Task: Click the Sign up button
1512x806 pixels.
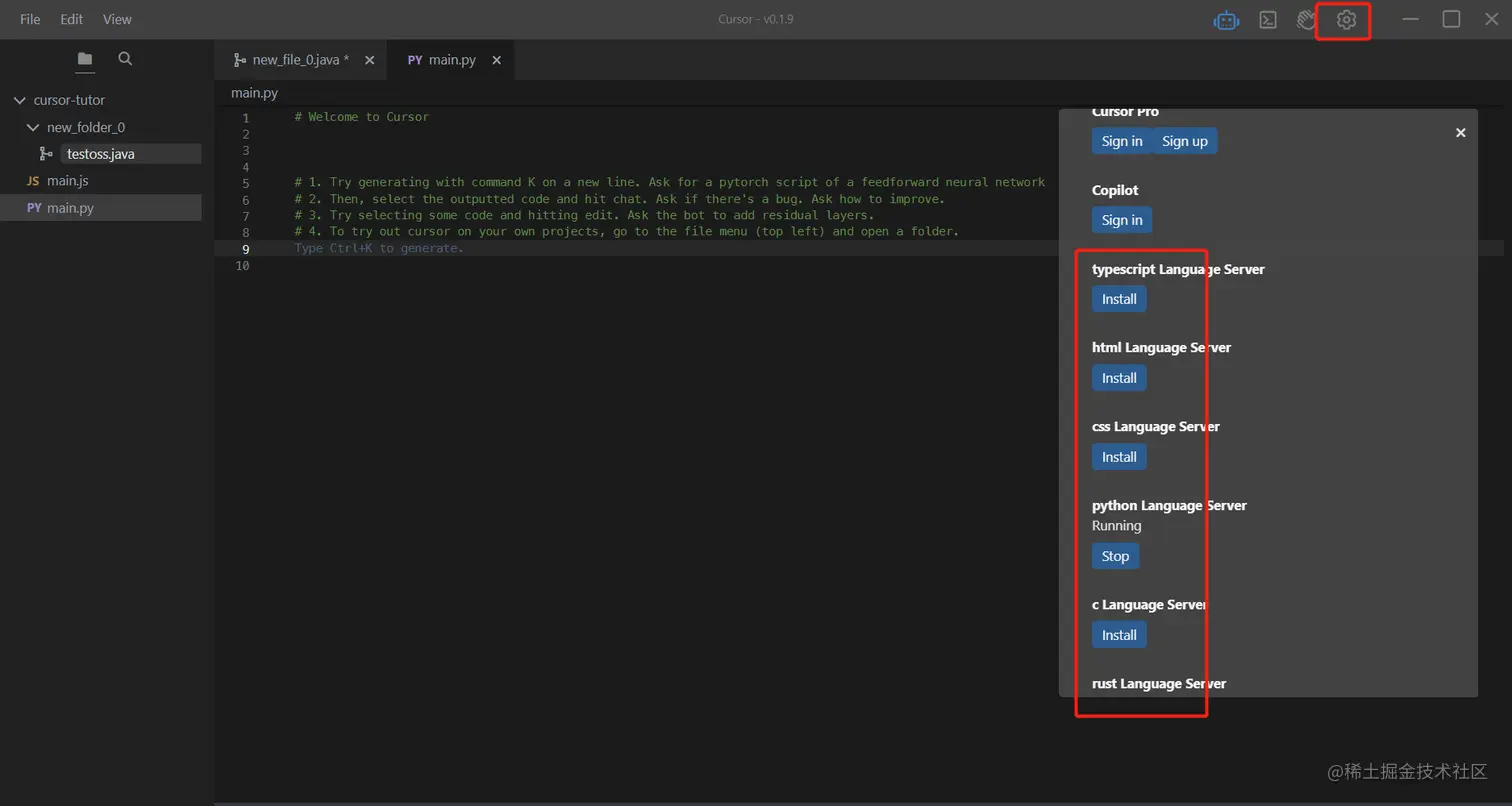Action: click(1185, 141)
